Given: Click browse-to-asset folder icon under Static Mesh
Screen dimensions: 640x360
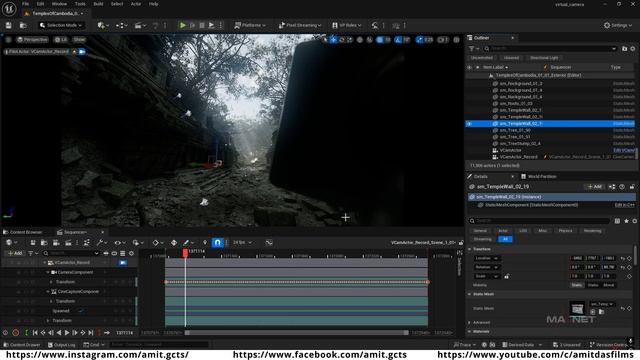Looking at the screenshot, I should (601, 312).
